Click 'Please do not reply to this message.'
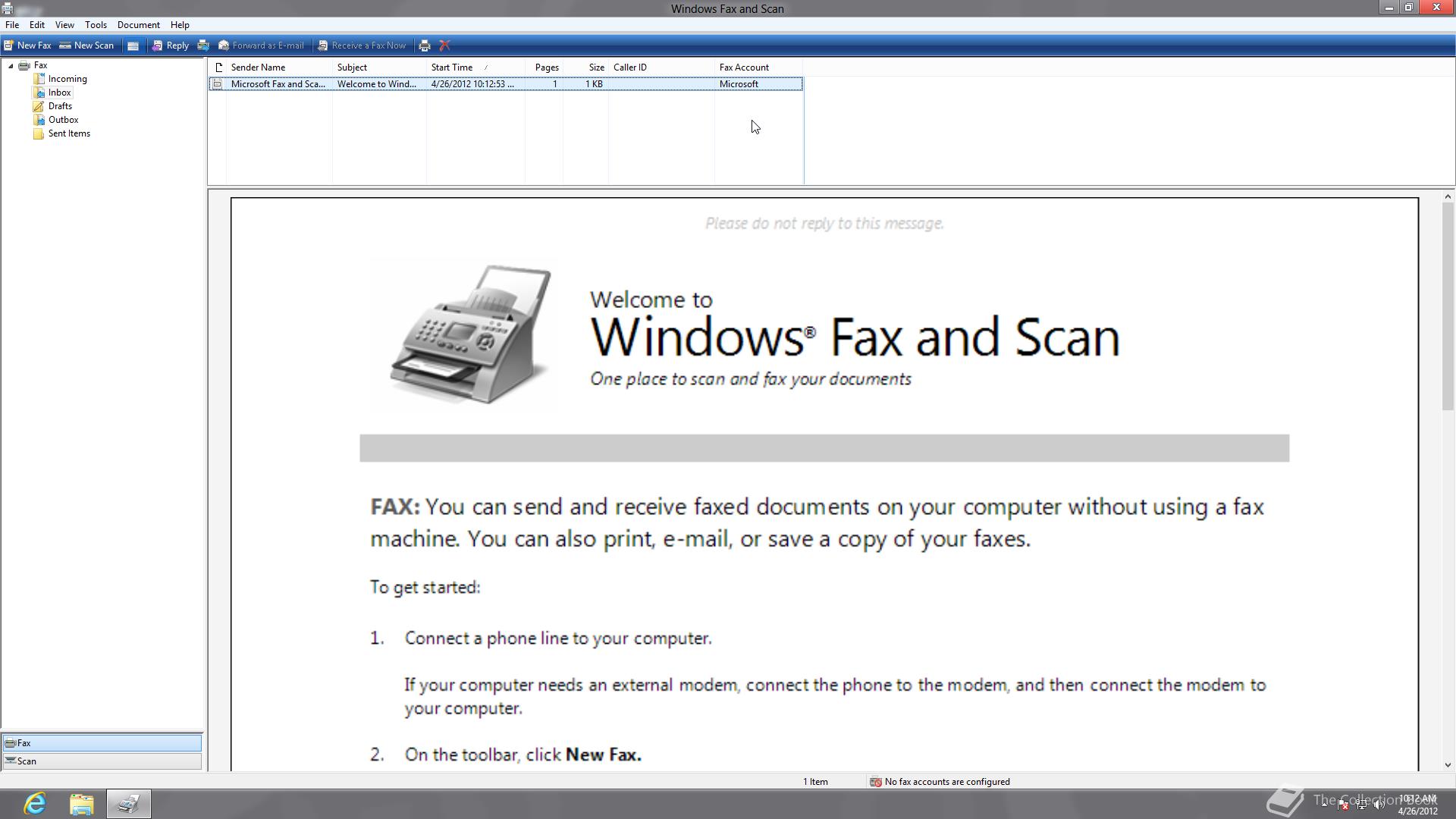Viewport: 1456px width, 819px height. point(824,224)
